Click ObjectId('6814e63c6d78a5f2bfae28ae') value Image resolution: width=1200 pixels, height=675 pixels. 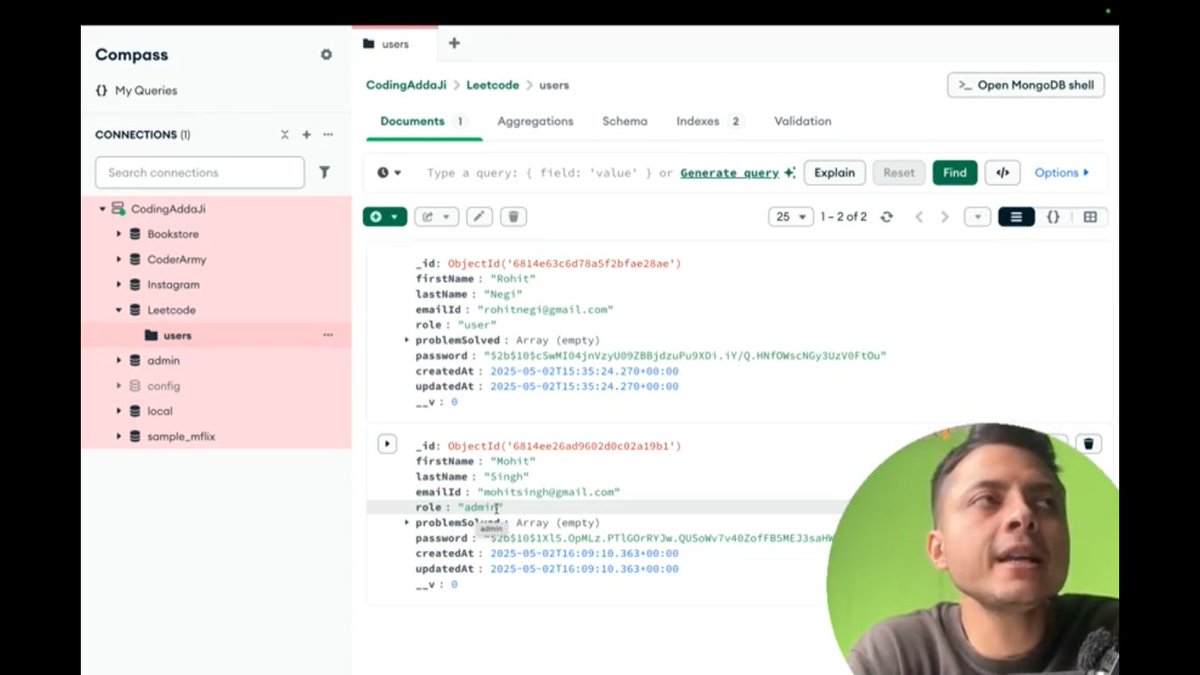(564, 264)
